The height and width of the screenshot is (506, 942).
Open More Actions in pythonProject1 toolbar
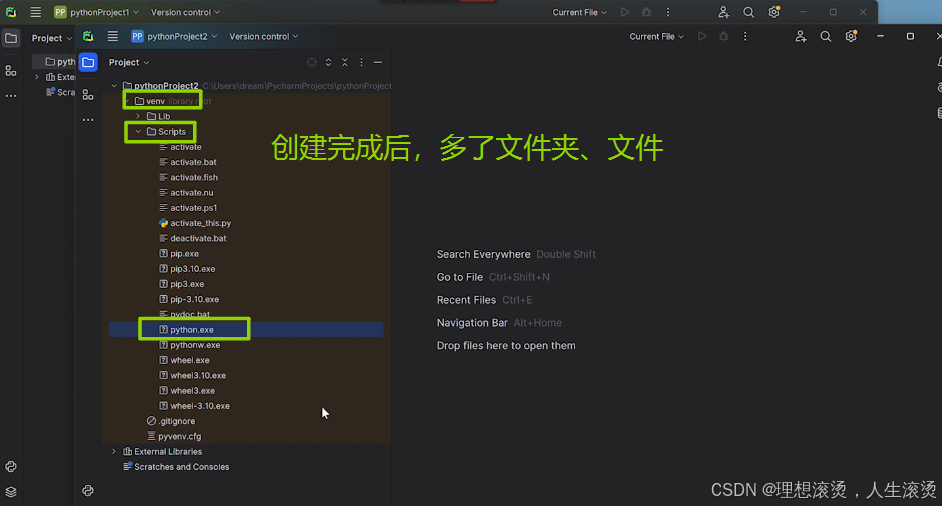pos(668,12)
